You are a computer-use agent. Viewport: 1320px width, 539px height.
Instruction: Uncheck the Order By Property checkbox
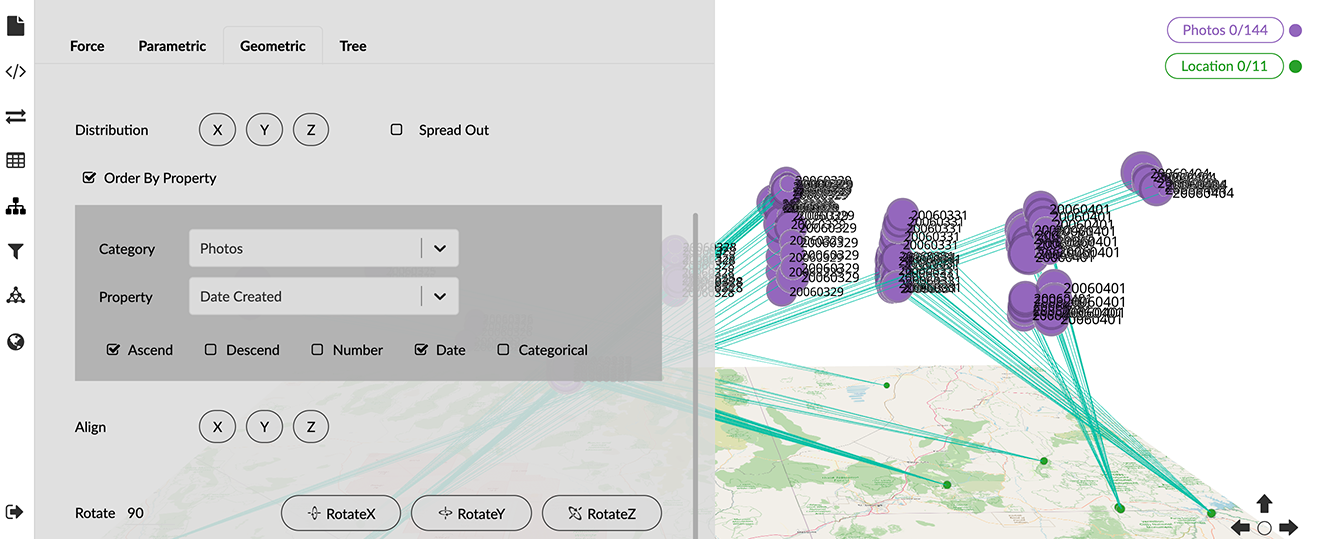pos(90,178)
